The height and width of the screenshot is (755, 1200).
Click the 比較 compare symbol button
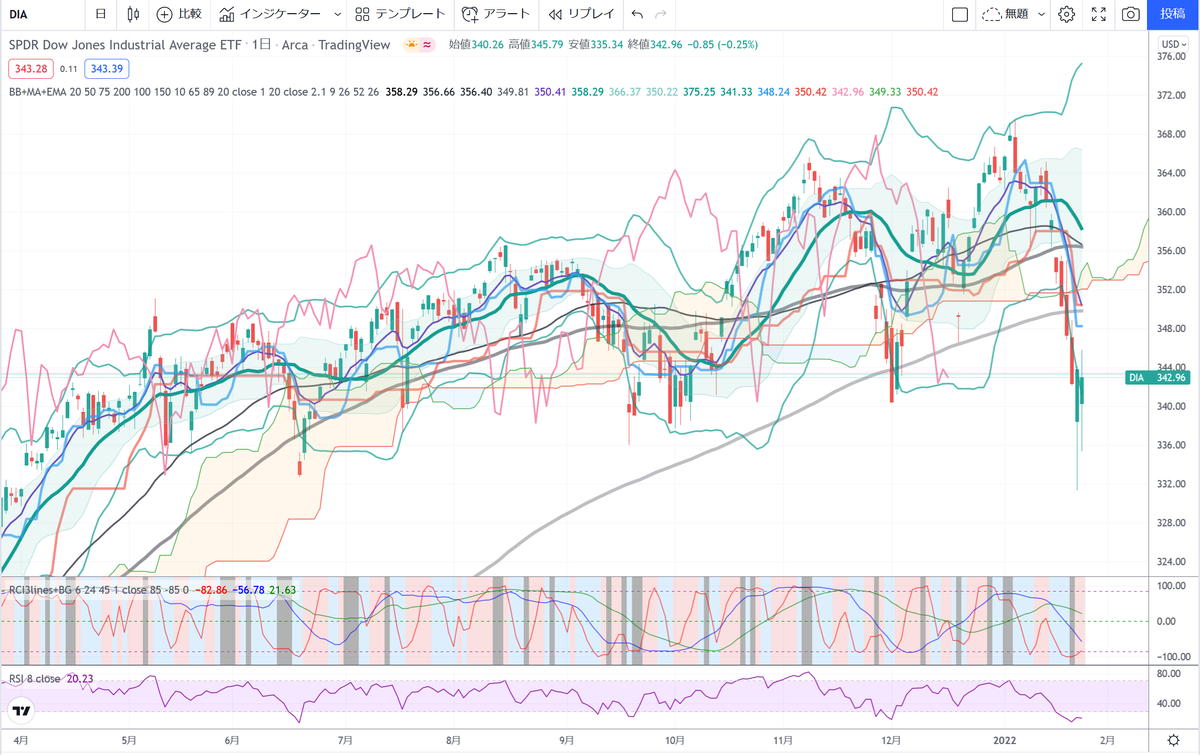[179, 14]
